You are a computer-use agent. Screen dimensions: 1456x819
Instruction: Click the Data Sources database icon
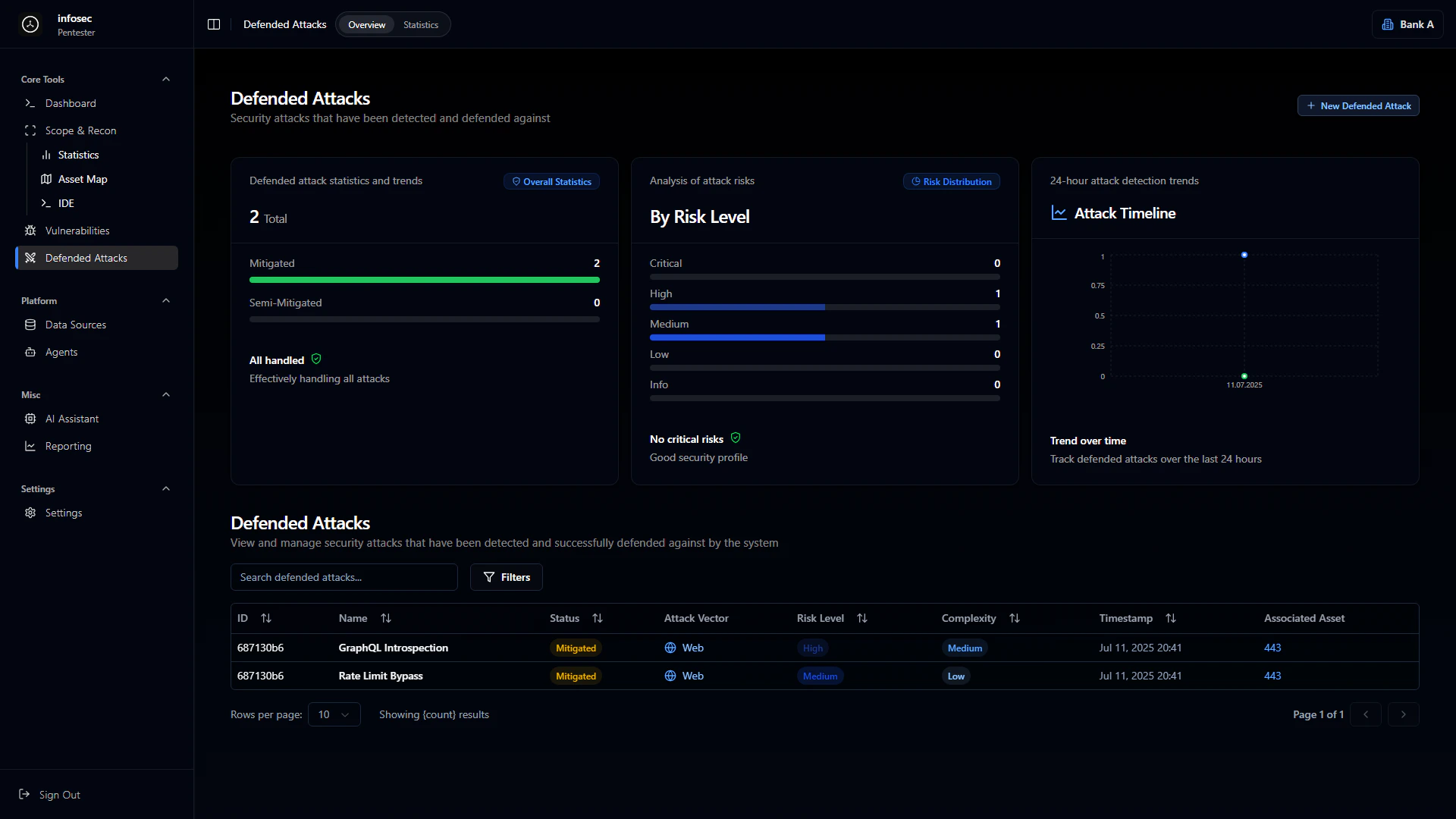pos(30,325)
